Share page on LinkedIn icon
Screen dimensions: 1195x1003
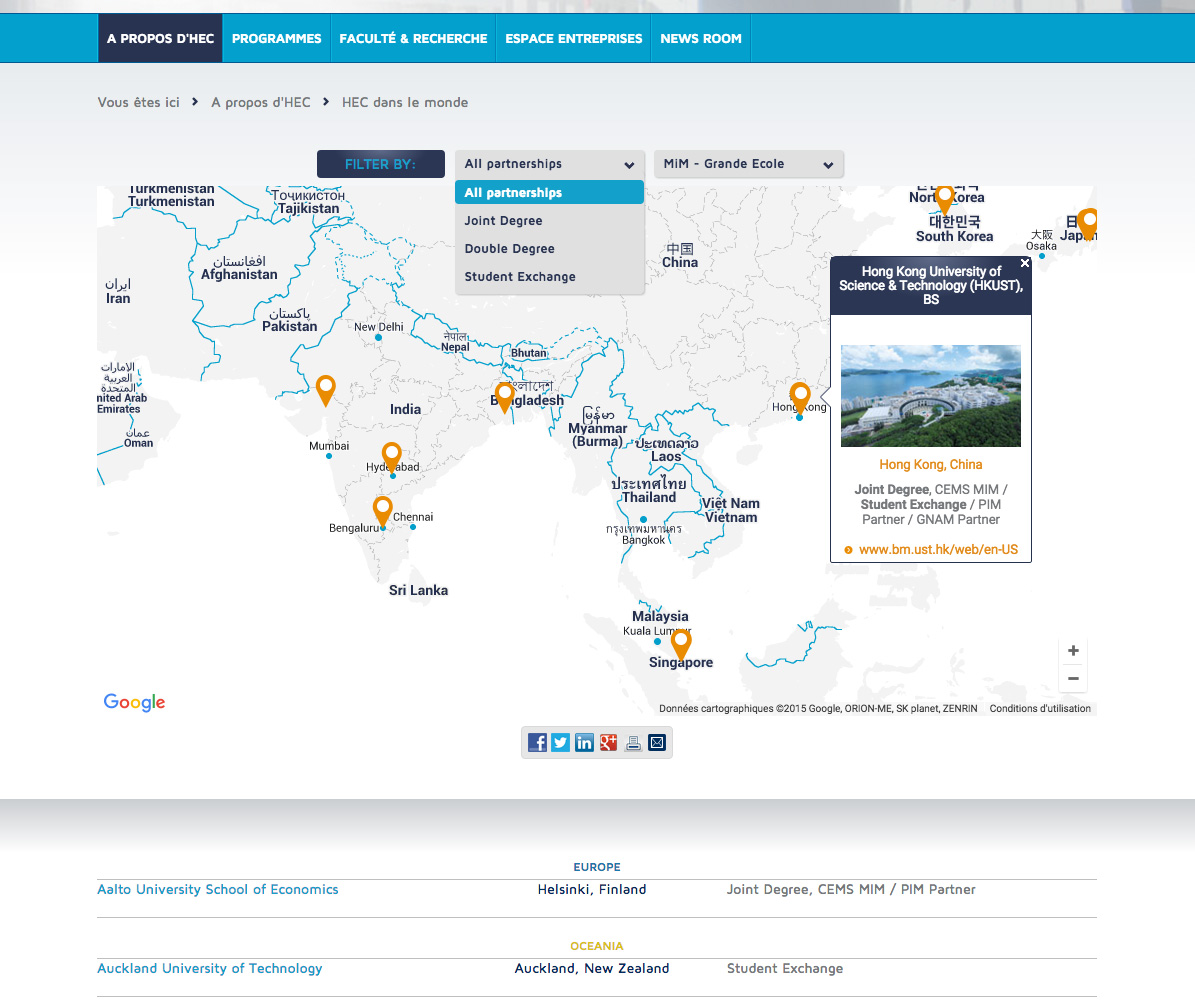(584, 742)
